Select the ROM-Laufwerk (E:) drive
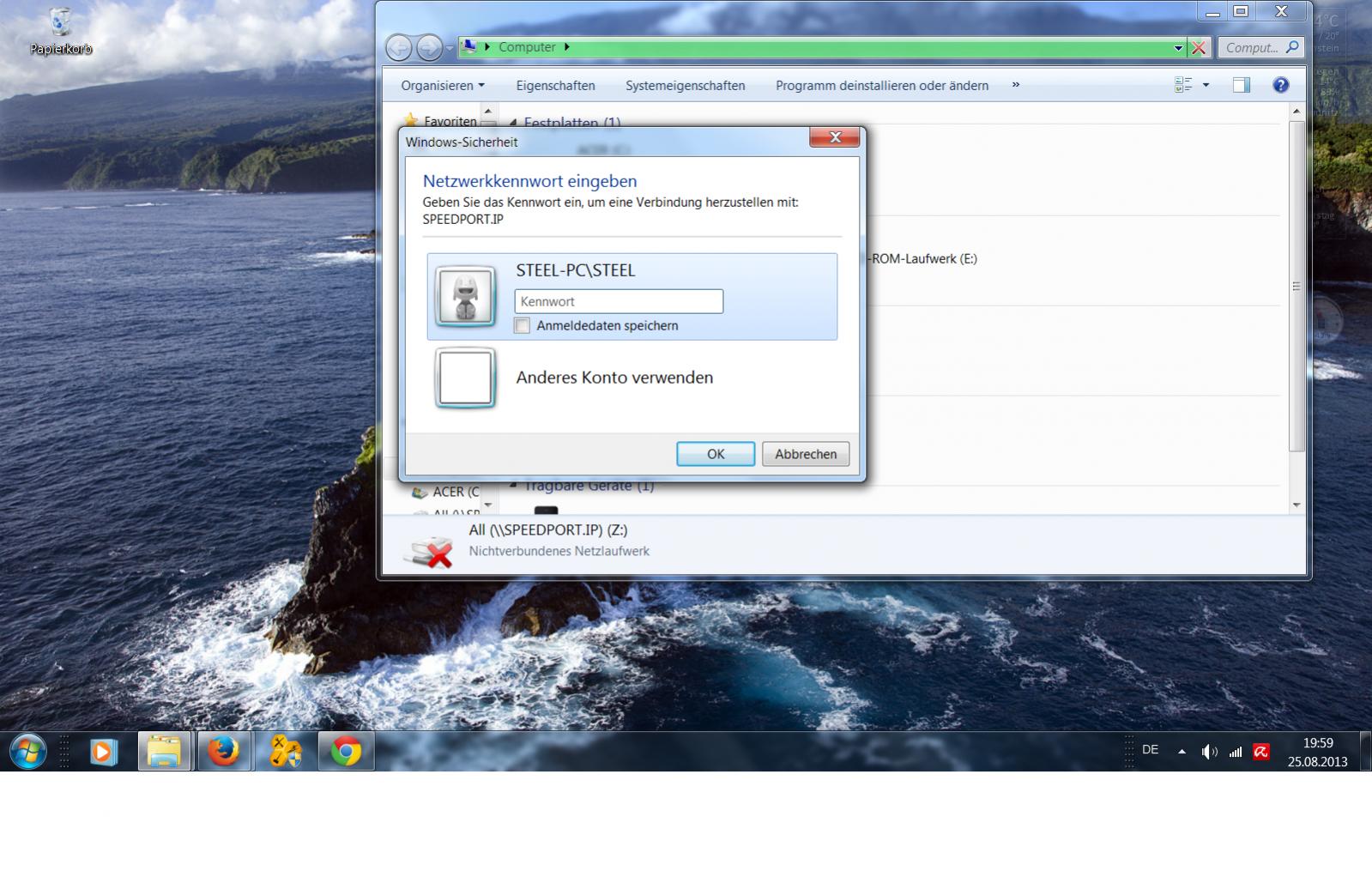This screenshot has height=889, width=1372. [x=923, y=258]
